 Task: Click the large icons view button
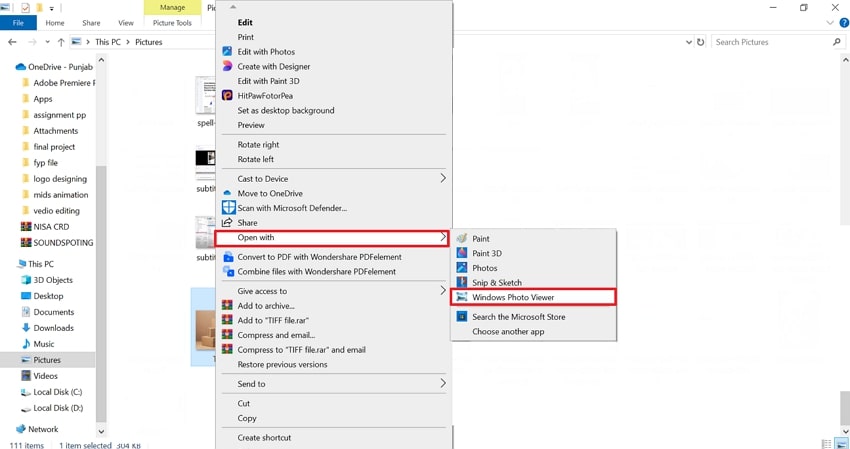pos(842,444)
